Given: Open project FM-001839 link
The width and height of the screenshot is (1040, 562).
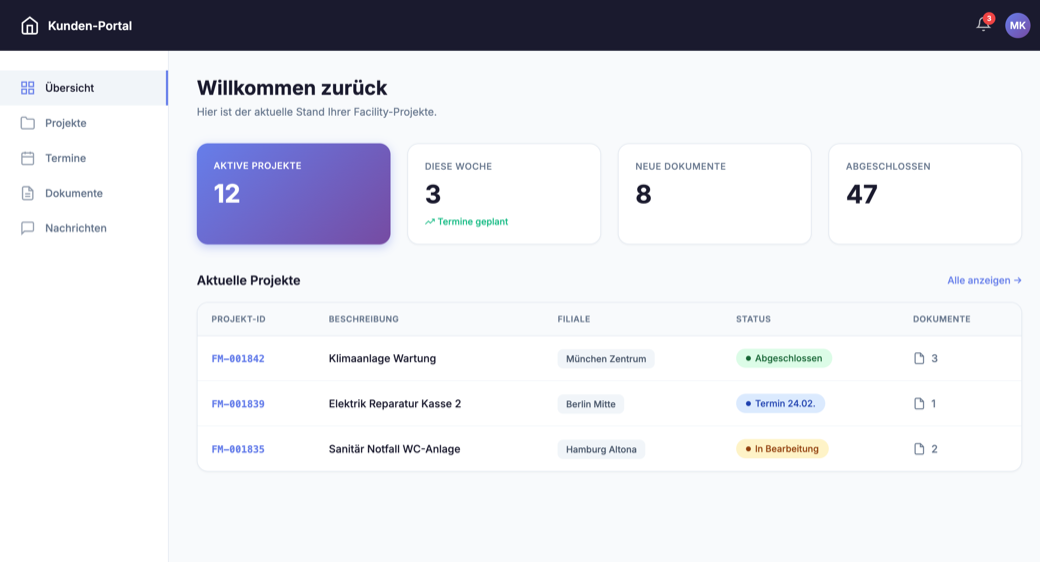Looking at the screenshot, I should [x=238, y=404].
